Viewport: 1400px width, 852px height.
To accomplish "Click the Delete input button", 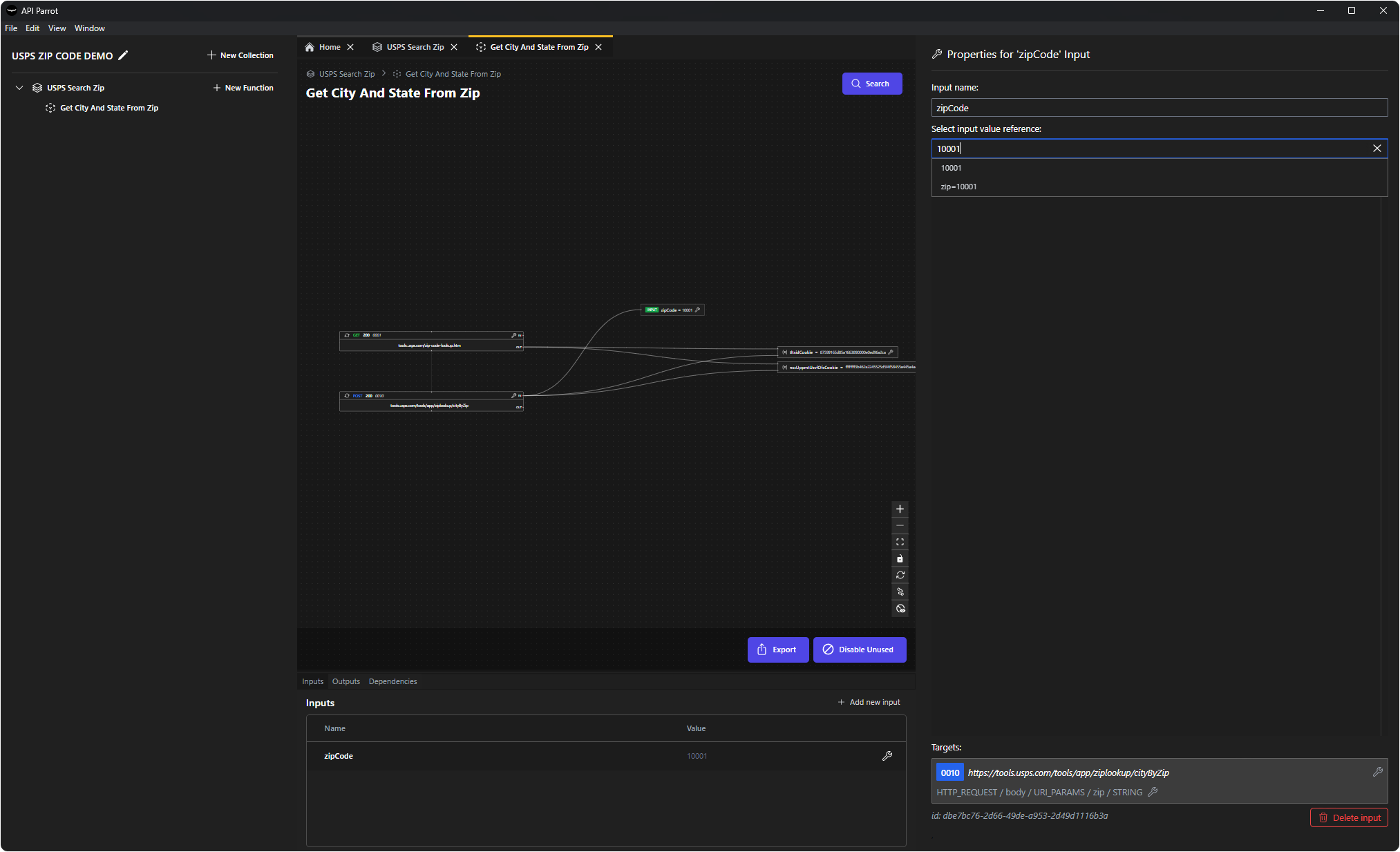I will pyautogui.click(x=1348, y=817).
